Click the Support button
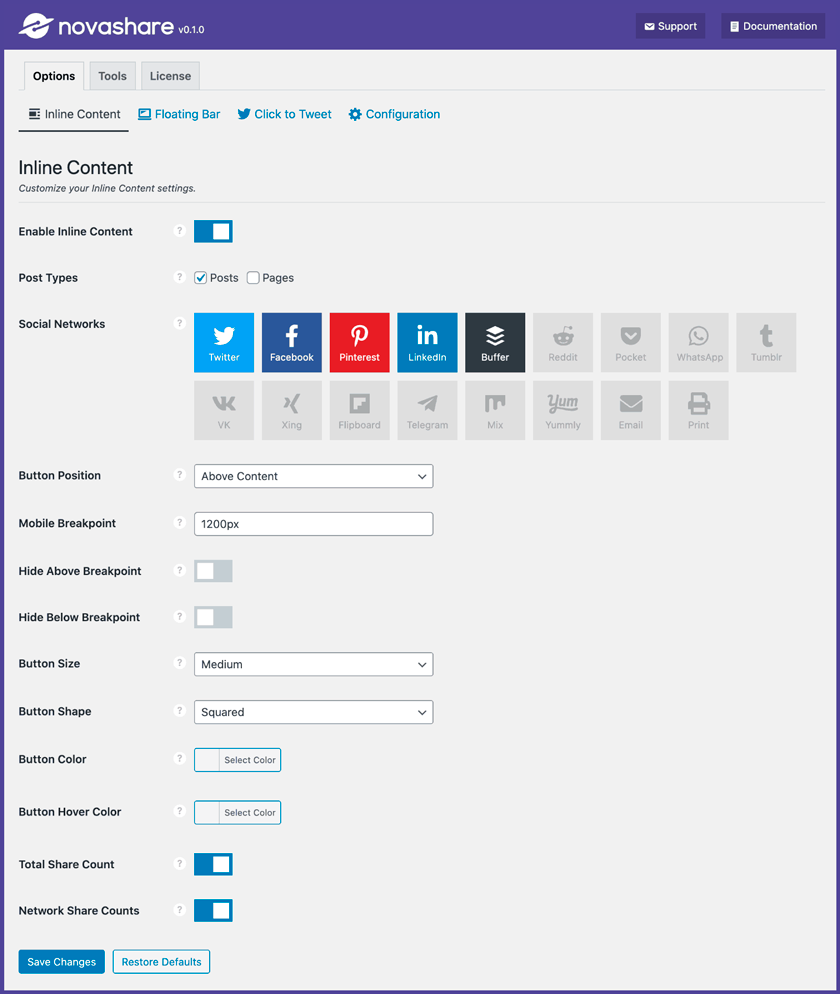840x994 pixels. coord(670,26)
